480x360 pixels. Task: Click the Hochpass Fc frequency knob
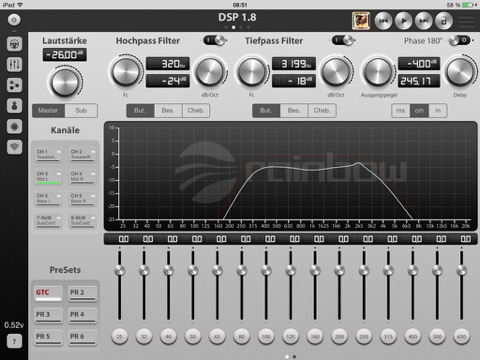(125, 72)
